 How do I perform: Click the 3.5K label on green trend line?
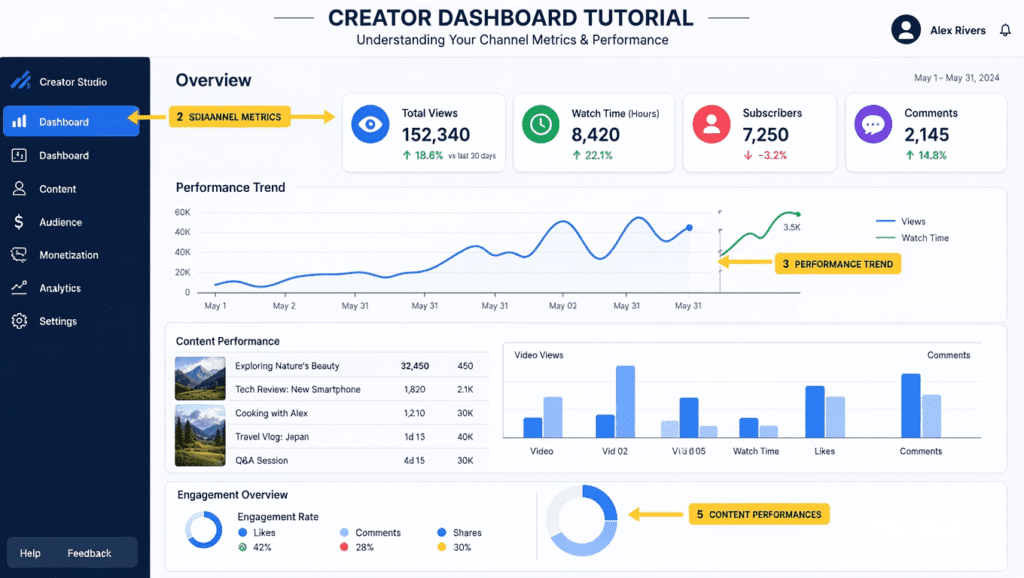(x=792, y=227)
